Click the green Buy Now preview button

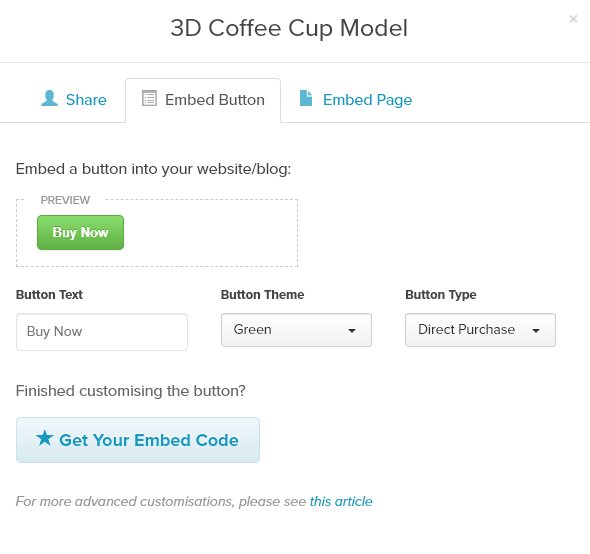click(x=81, y=233)
